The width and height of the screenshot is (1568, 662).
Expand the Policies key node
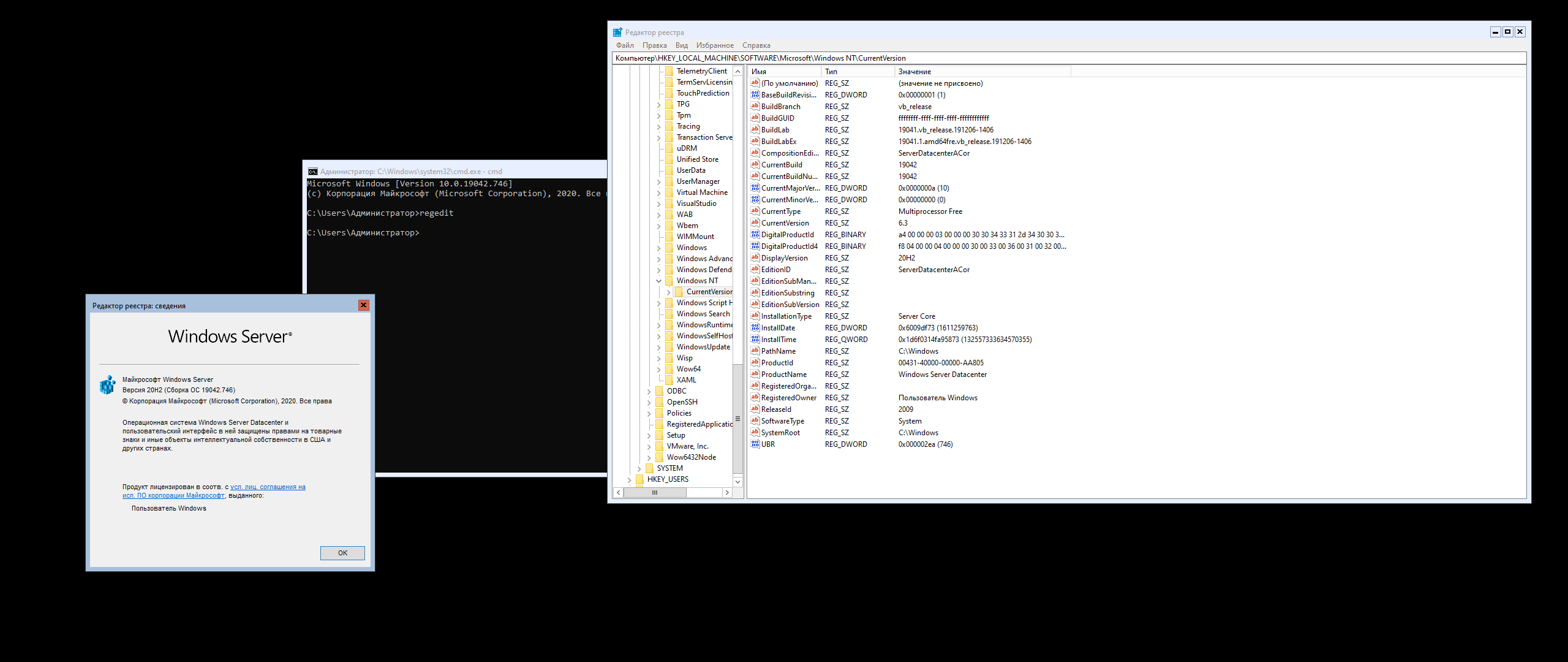(649, 413)
